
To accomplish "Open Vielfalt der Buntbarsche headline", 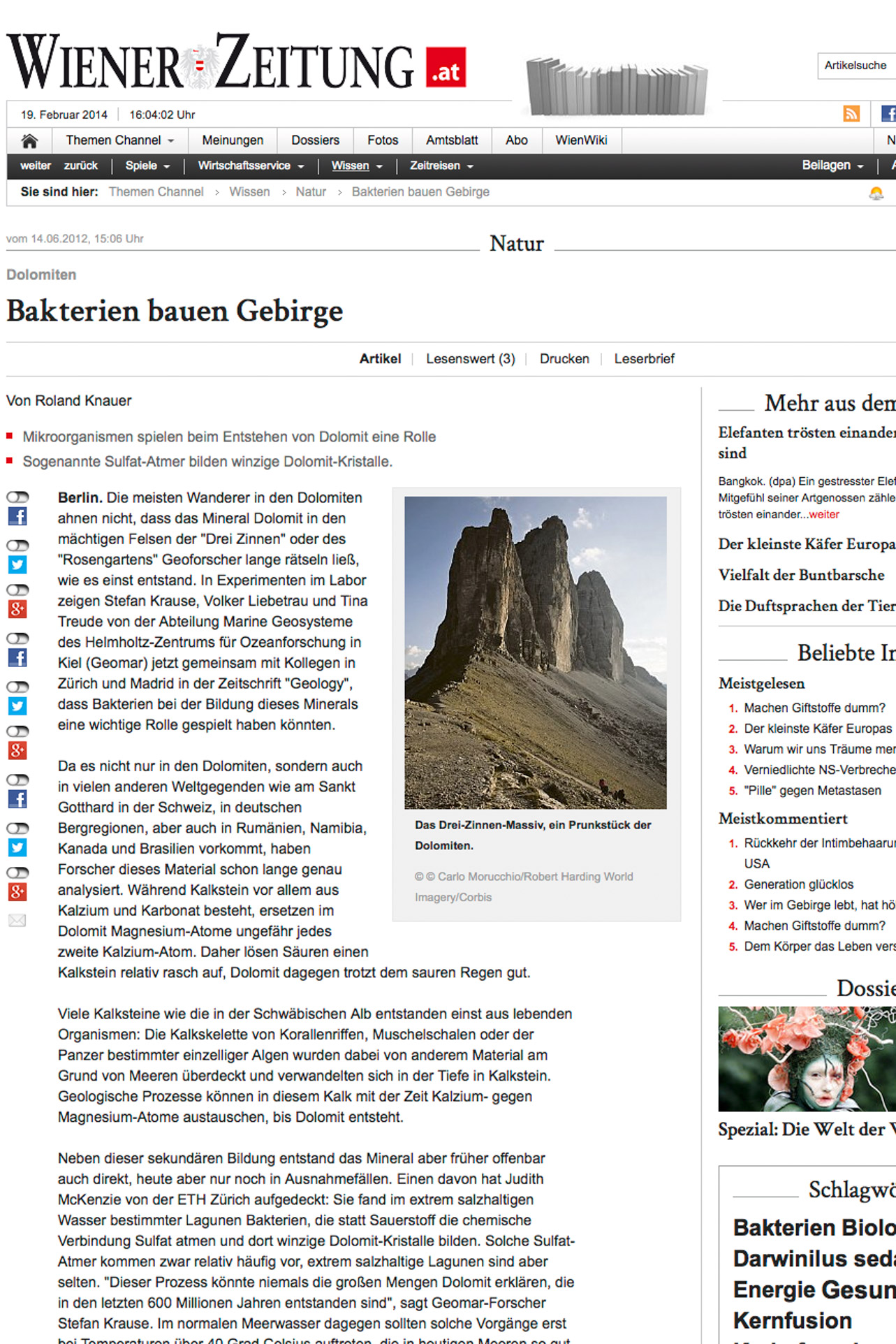I will coord(801,575).
